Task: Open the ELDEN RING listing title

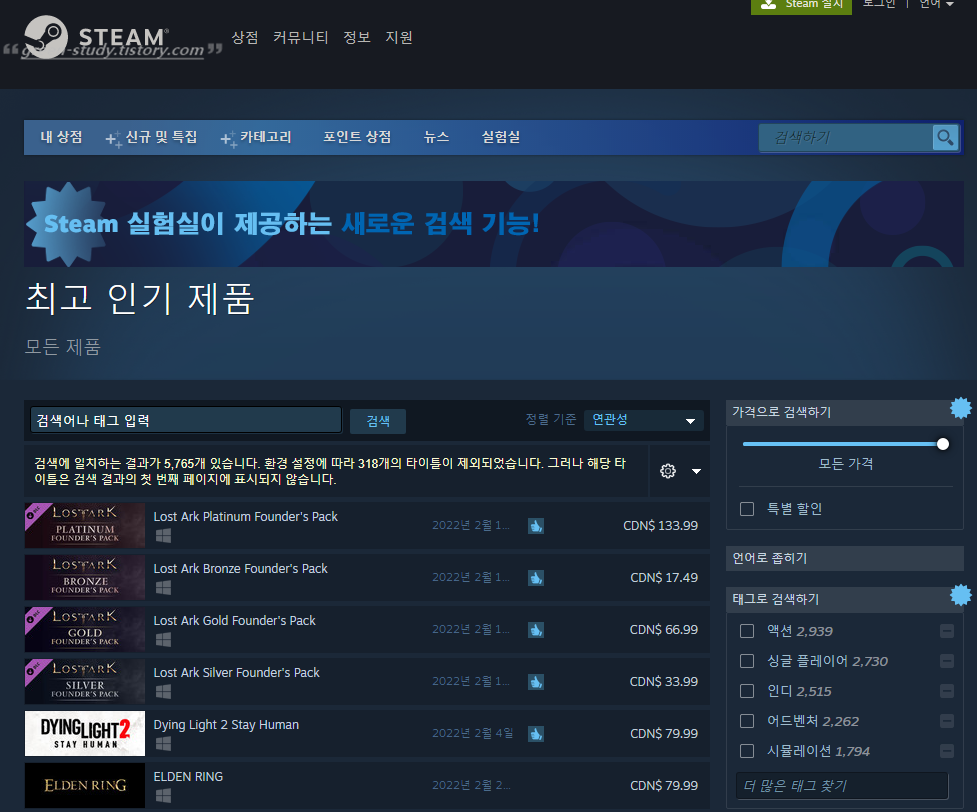Action: tap(188, 776)
